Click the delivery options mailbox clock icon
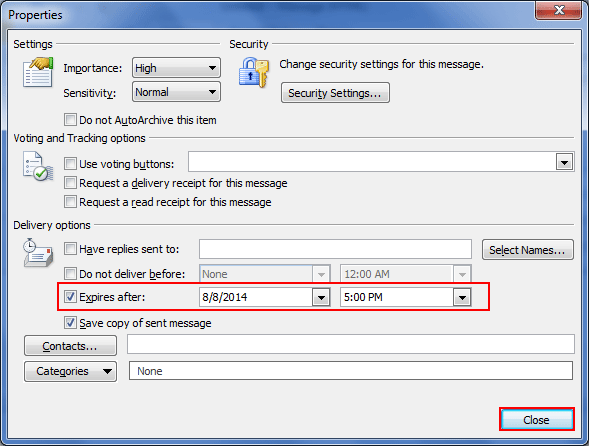589x446 pixels. click(38, 252)
